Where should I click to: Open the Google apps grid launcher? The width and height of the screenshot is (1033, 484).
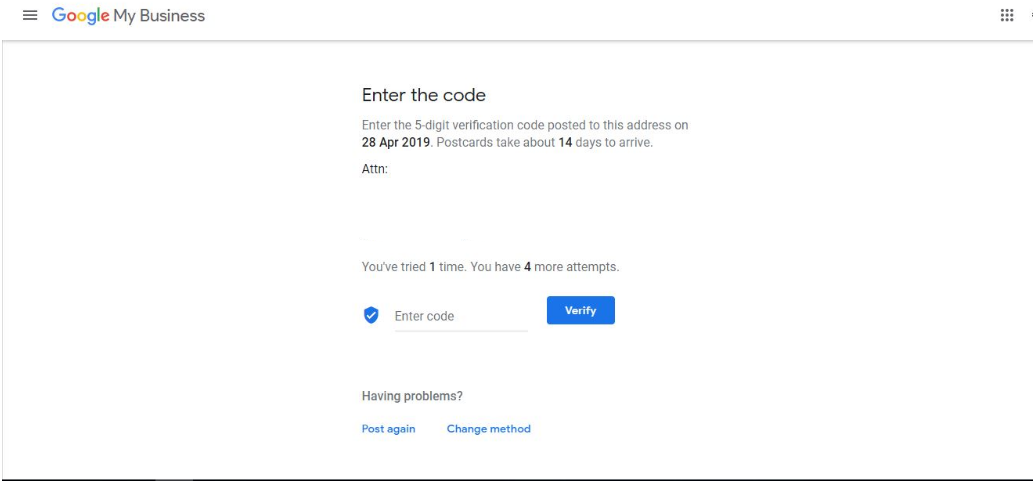point(1007,15)
